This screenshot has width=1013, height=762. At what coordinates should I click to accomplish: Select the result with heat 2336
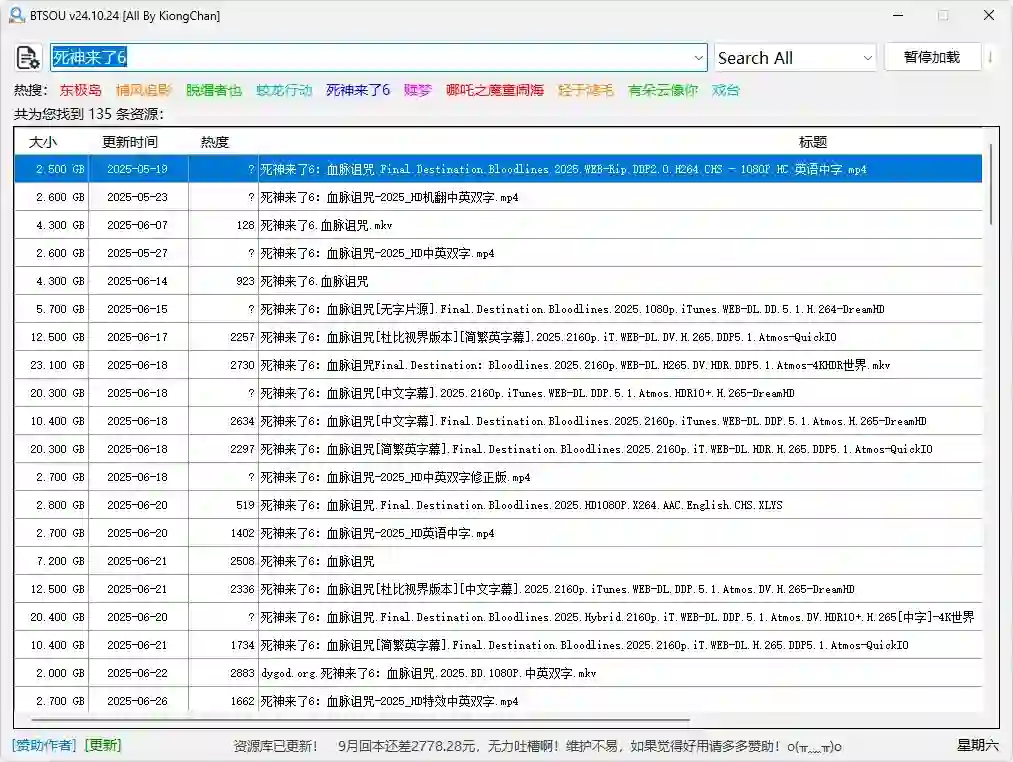click(x=498, y=589)
